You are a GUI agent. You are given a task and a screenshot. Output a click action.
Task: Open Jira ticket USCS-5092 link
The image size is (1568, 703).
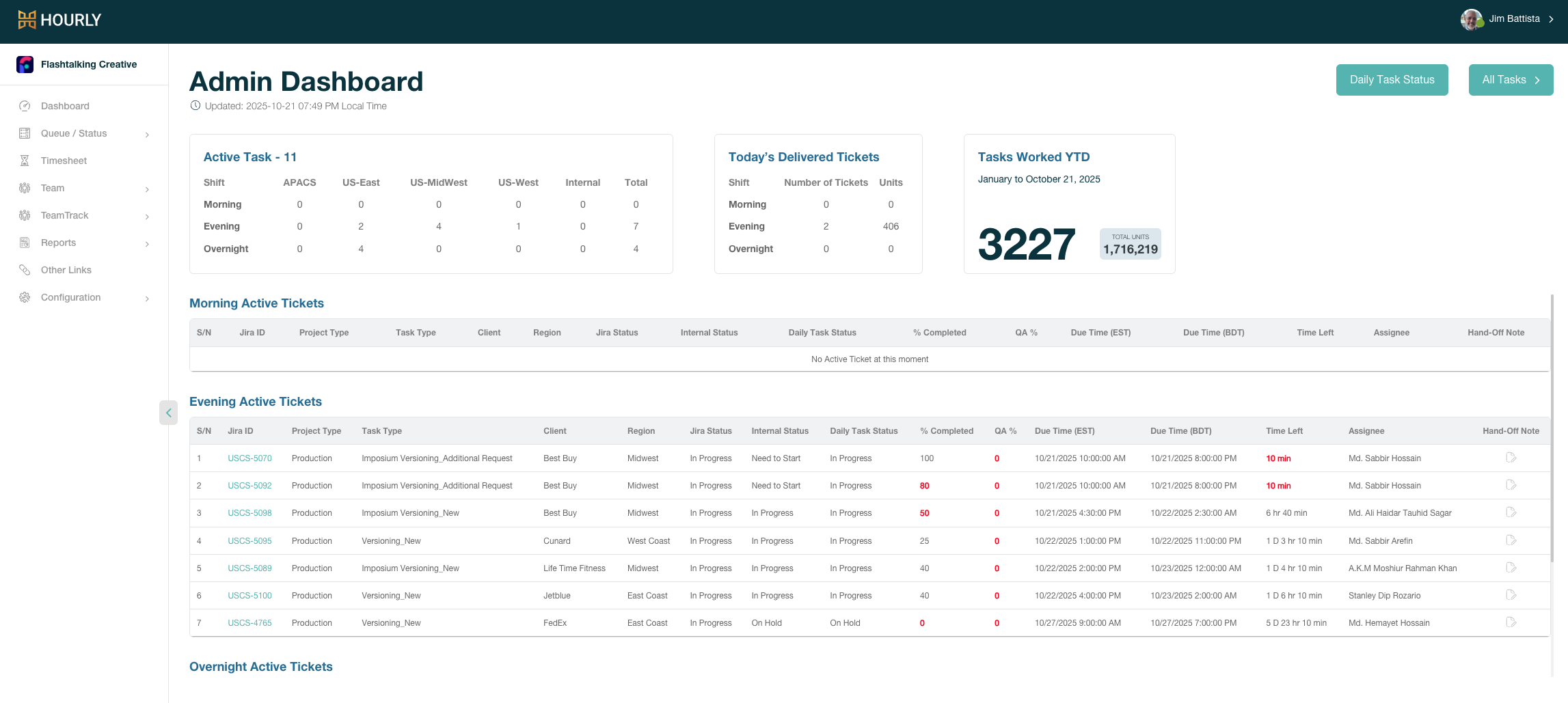pos(249,486)
